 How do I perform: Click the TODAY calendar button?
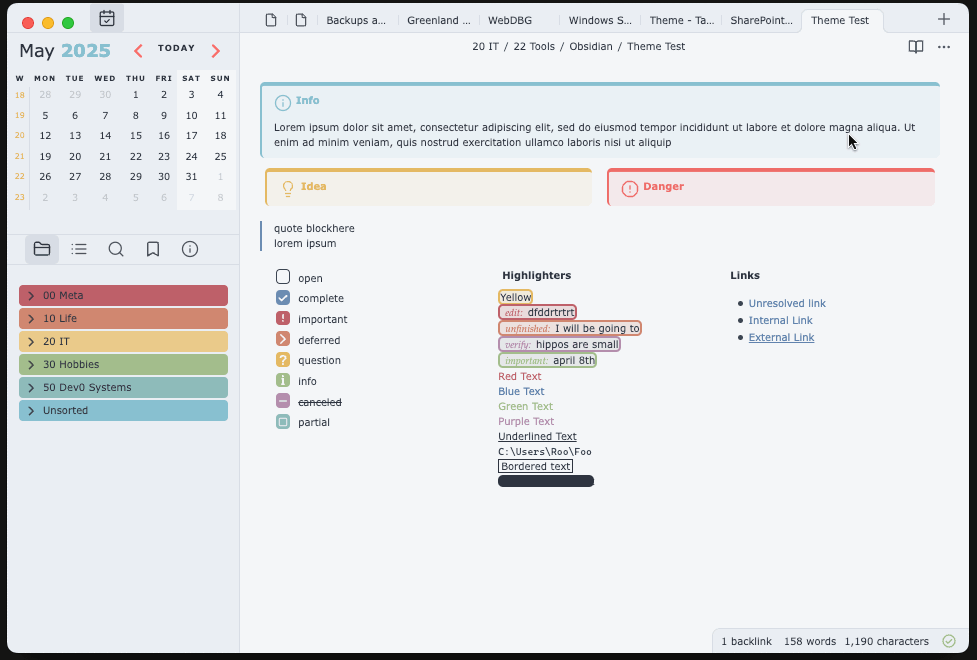coord(176,48)
